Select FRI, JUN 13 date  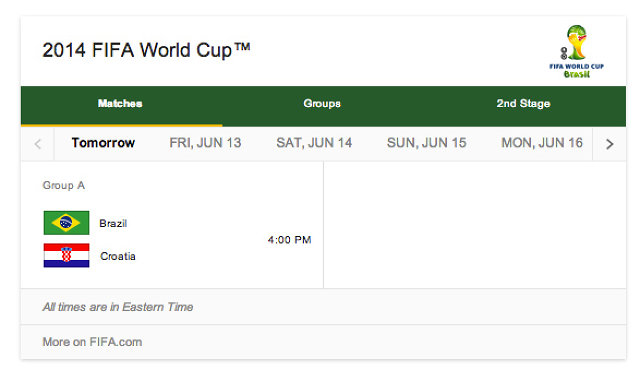pyautogui.click(x=205, y=143)
